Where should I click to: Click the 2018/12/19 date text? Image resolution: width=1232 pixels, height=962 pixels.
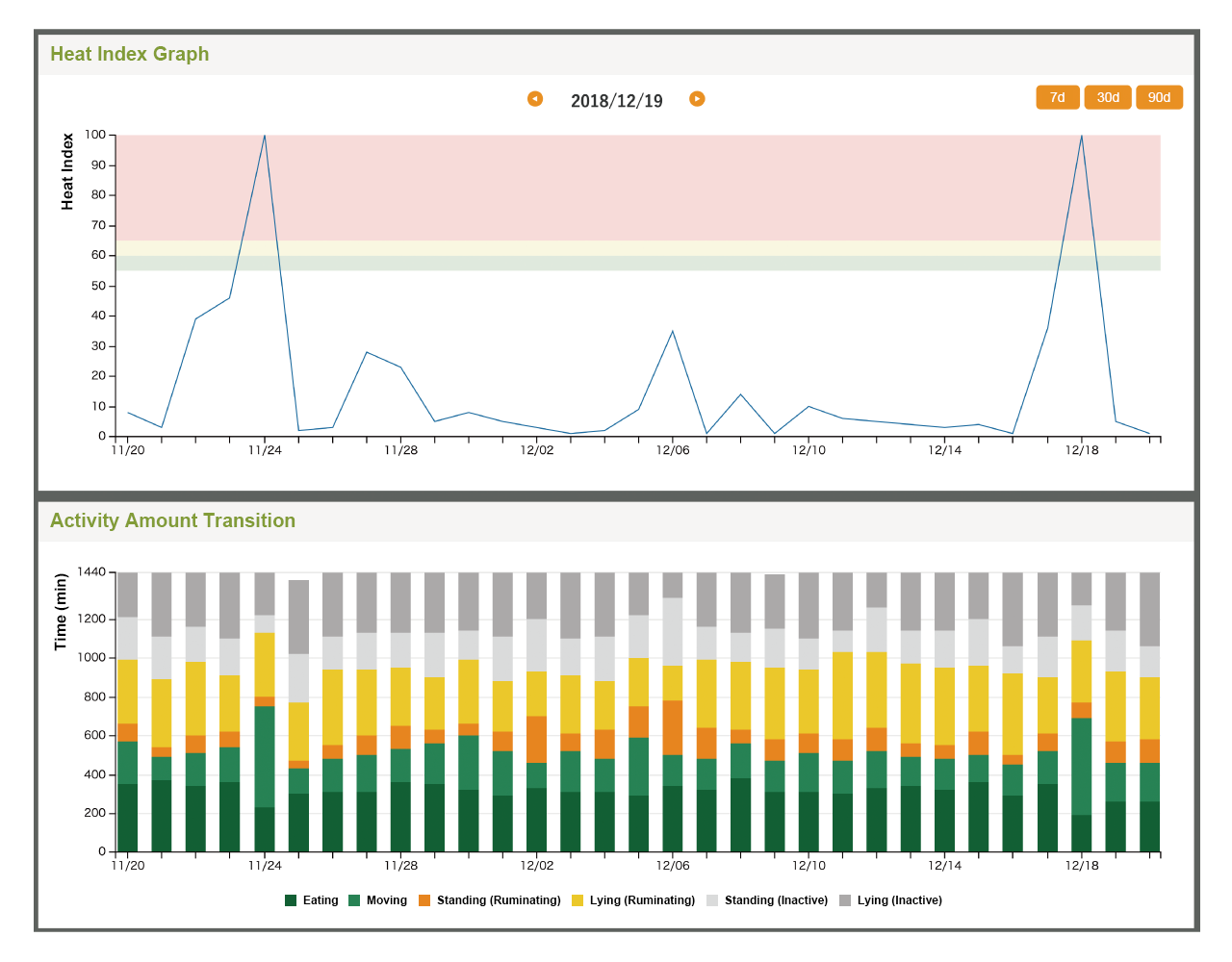616,101
